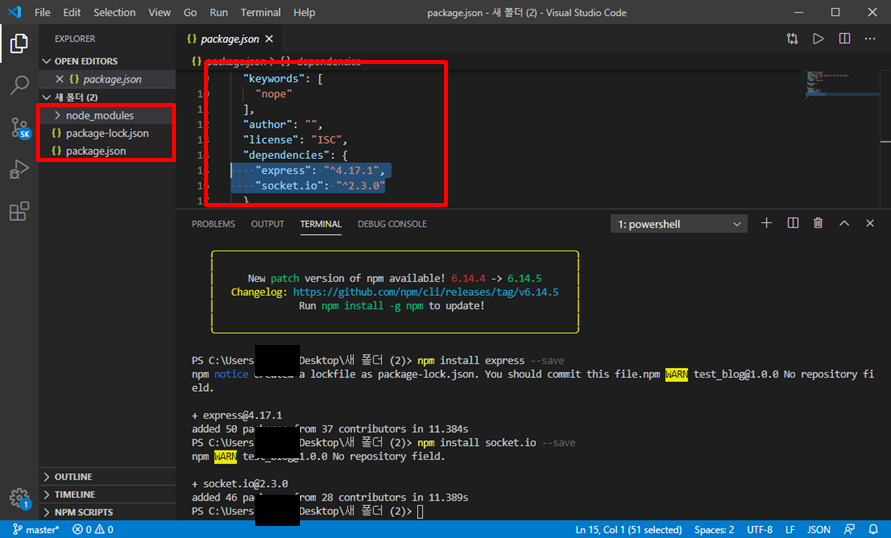891x538 pixels.
Task: Open the File menu
Action: tap(43, 12)
